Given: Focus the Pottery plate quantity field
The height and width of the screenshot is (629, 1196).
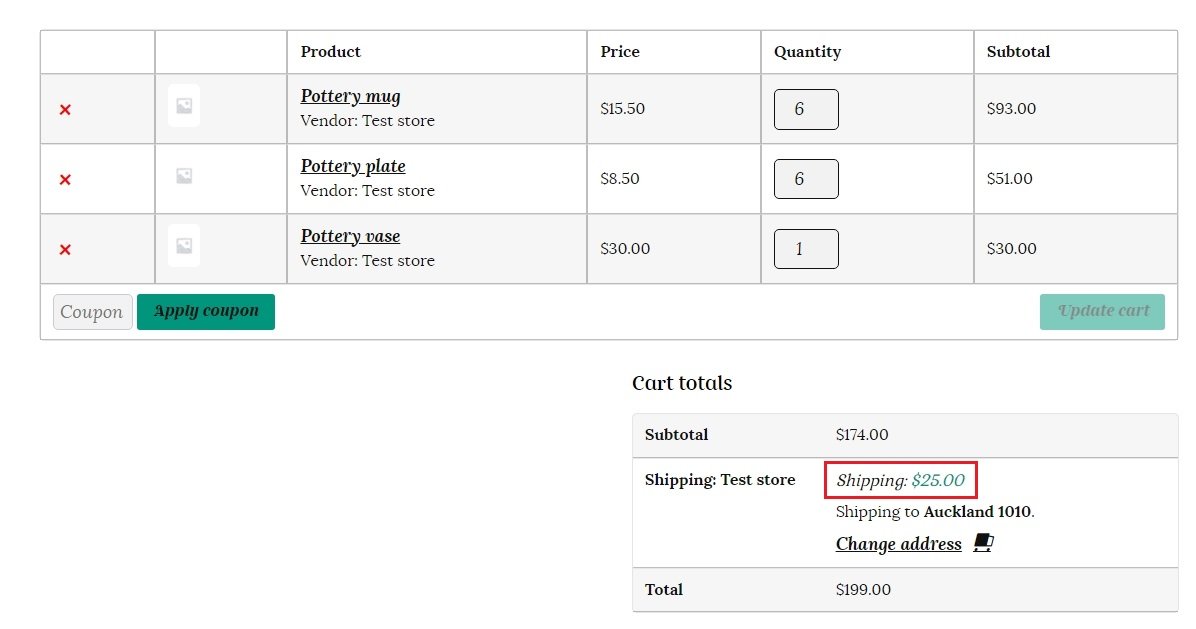Looking at the screenshot, I should coord(805,179).
